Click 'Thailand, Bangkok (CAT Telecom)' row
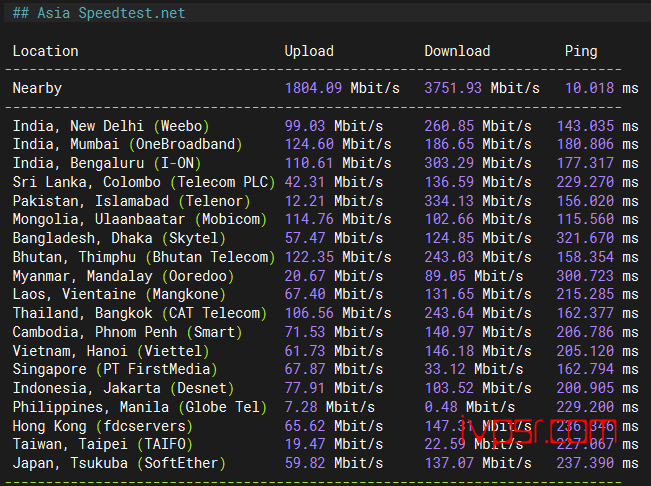The height and width of the screenshot is (486, 651). [140, 313]
